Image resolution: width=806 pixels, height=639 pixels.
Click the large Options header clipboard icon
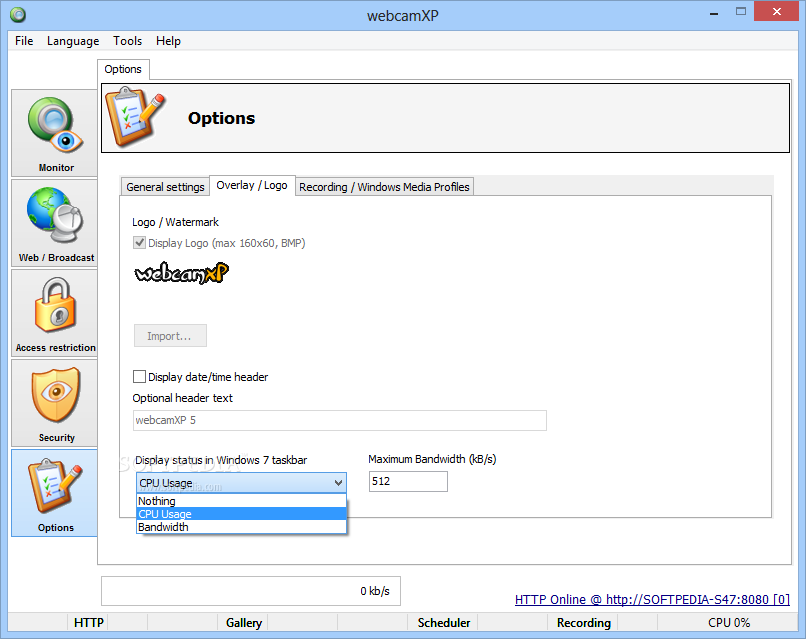(136, 117)
